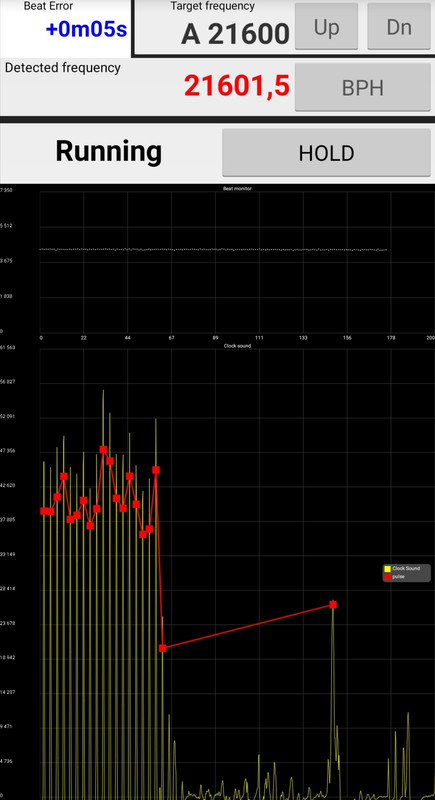435x800 pixels.
Task: Click the Beat monitor chart title
Action: (237, 189)
